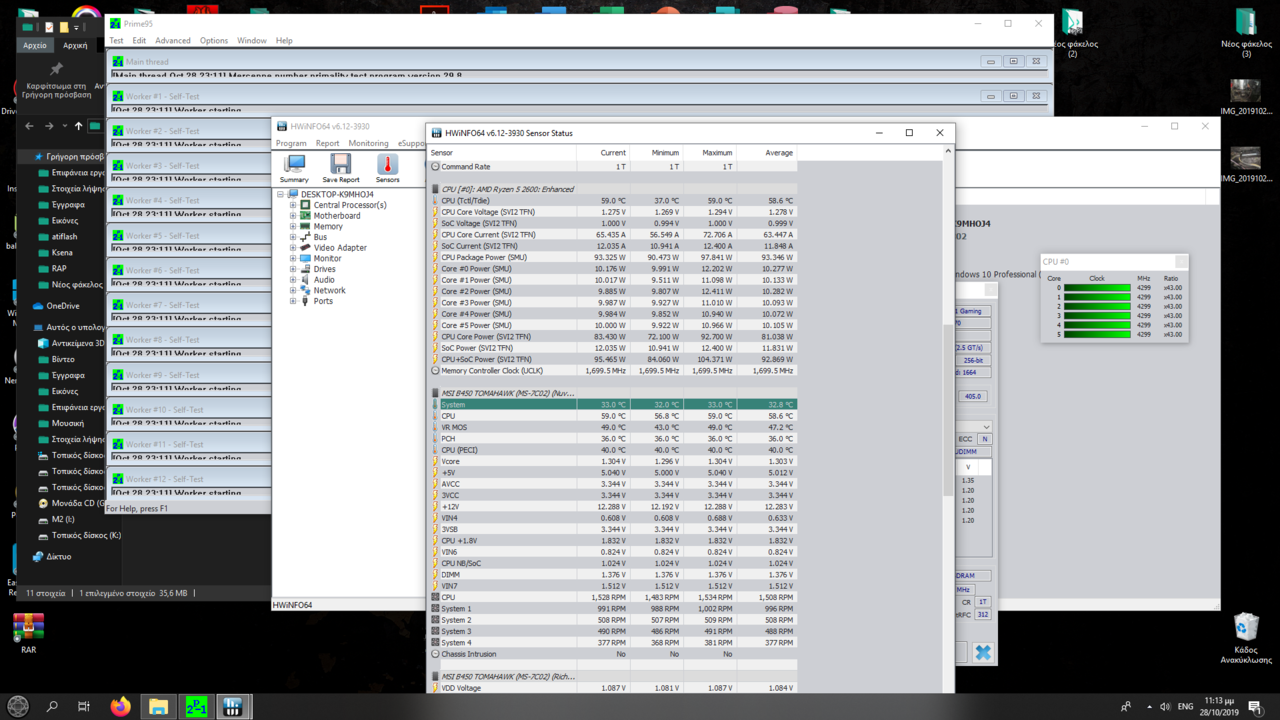Click Core 0 clock bar in CPU #0 window
Screen dimensions: 1280x720
pos(1097,288)
